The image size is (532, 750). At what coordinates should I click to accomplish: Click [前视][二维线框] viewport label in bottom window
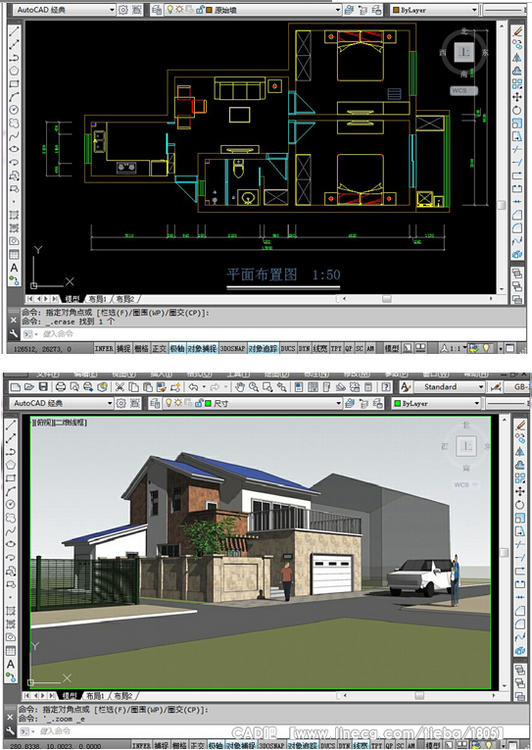59,422
